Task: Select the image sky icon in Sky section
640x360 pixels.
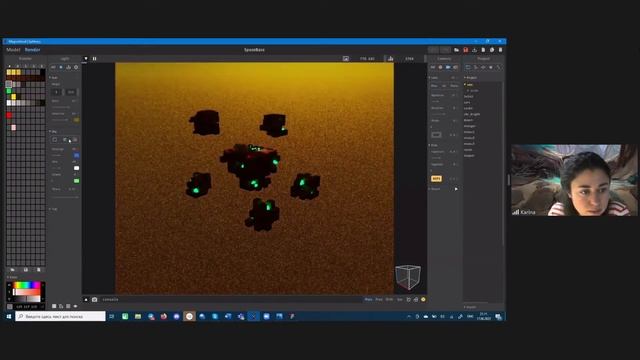Action: click(x=75, y=140)
